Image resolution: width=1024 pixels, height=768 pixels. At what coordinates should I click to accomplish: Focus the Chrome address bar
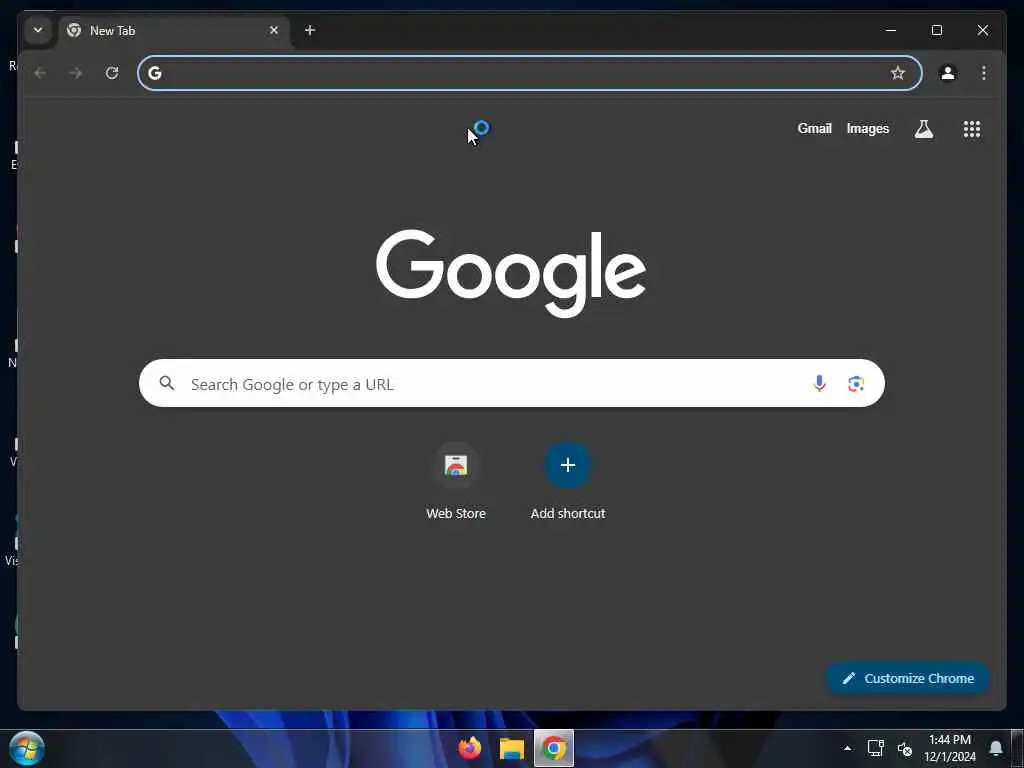(x=530, y=73)
